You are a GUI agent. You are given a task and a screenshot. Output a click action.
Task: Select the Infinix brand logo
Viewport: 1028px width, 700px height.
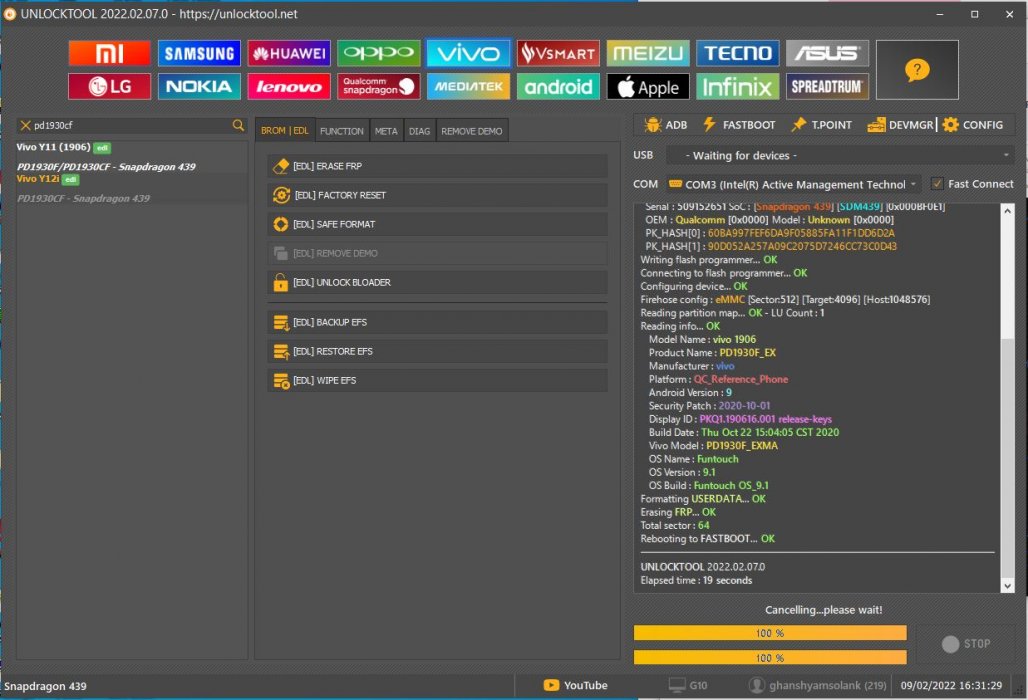point(738,87)
